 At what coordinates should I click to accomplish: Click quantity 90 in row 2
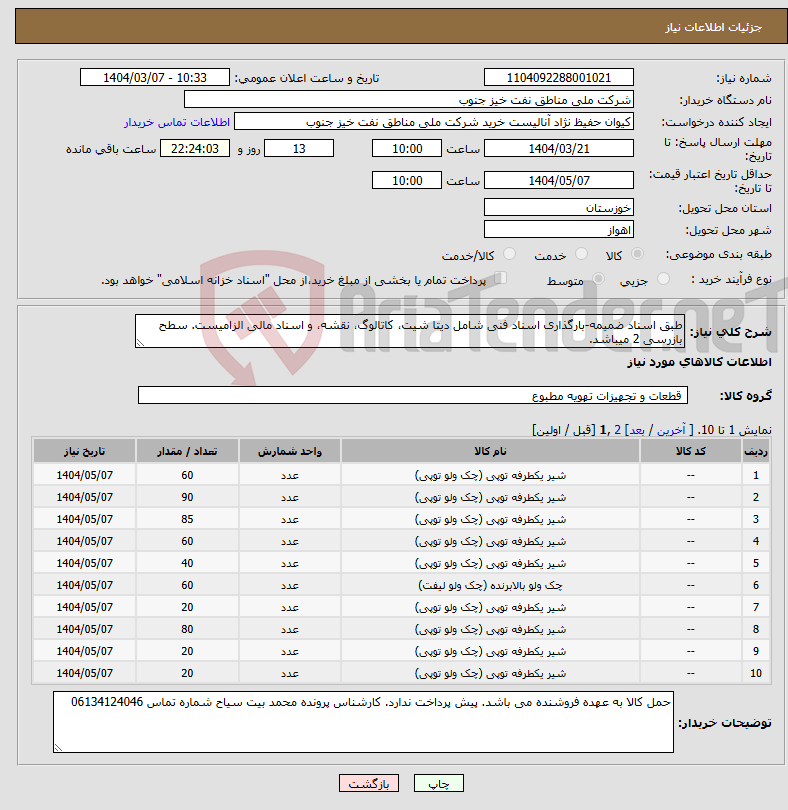[x=187, y=497]
